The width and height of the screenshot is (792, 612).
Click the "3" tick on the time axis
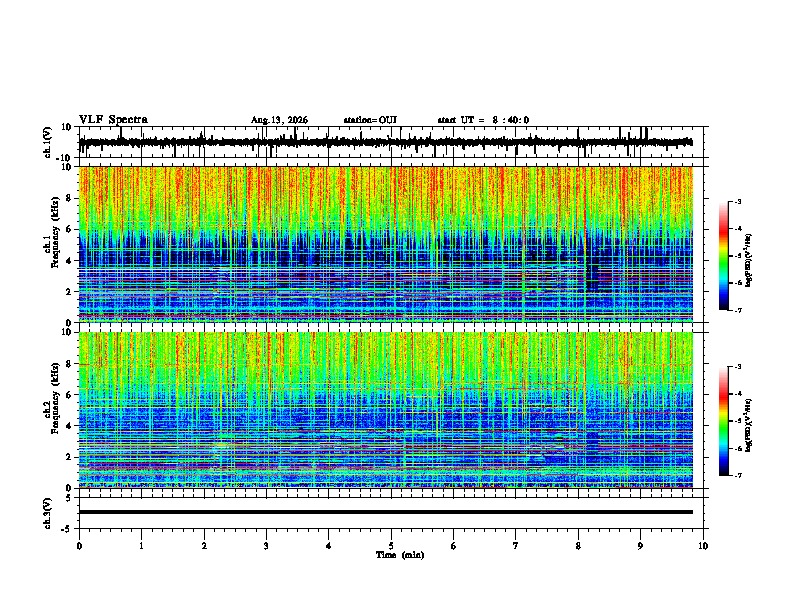coord(266,546)
